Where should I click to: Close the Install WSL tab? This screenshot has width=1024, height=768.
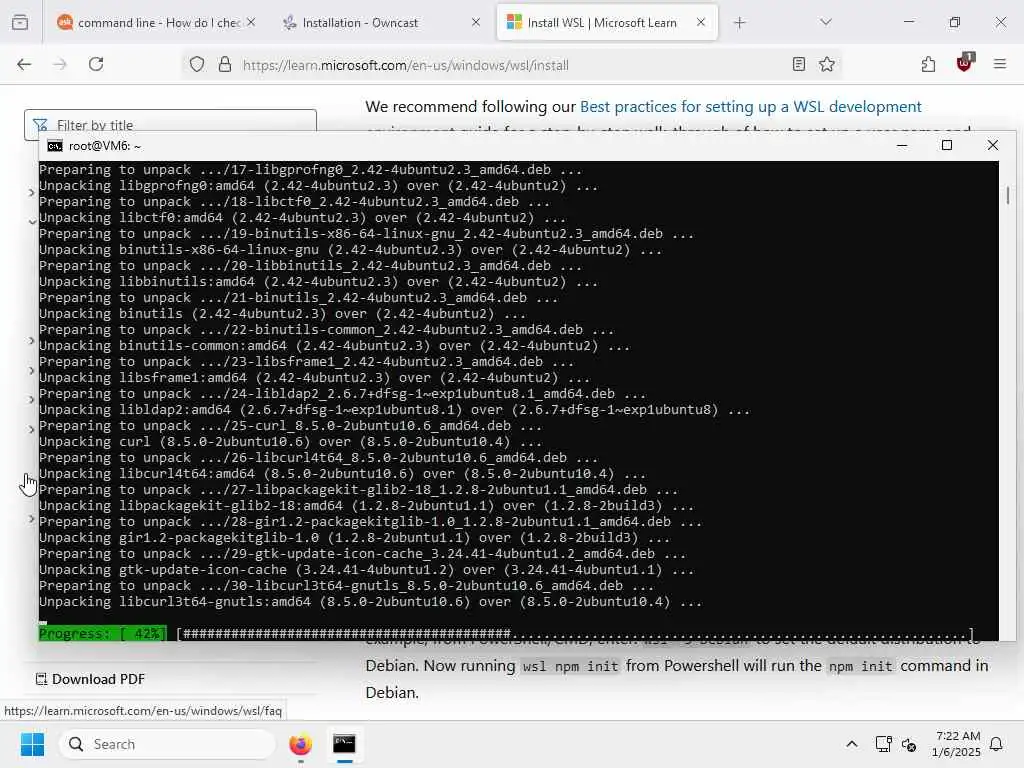[701, 22]
